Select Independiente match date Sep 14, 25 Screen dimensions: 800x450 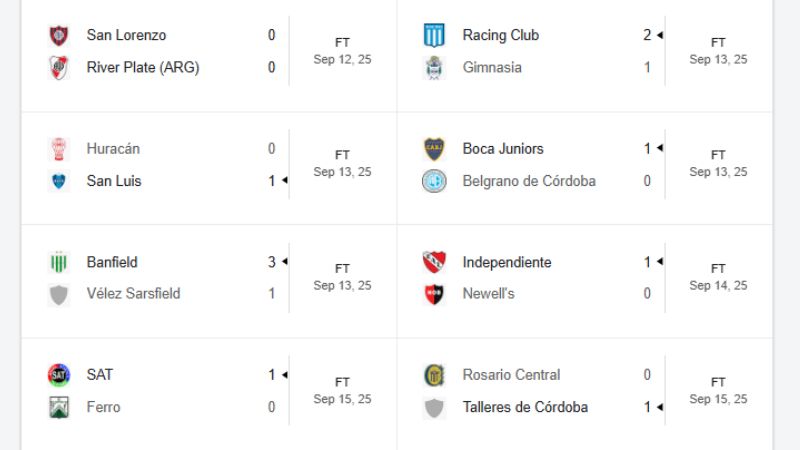click(718, 285)
